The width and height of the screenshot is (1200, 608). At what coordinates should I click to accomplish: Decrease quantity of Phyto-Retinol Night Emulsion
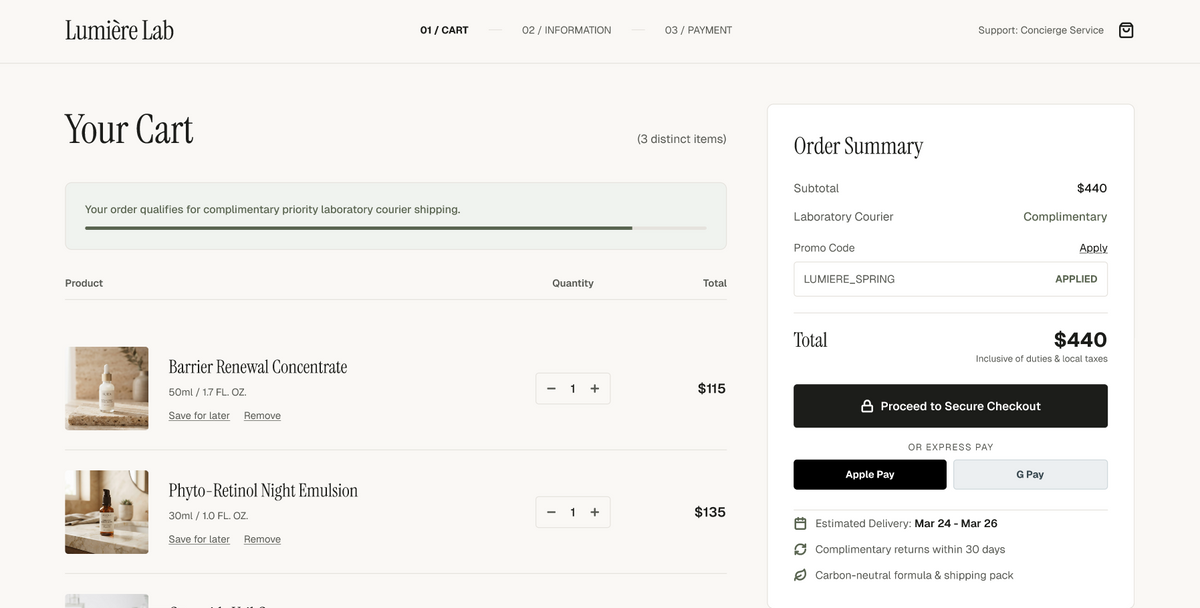tap(551, 512)
